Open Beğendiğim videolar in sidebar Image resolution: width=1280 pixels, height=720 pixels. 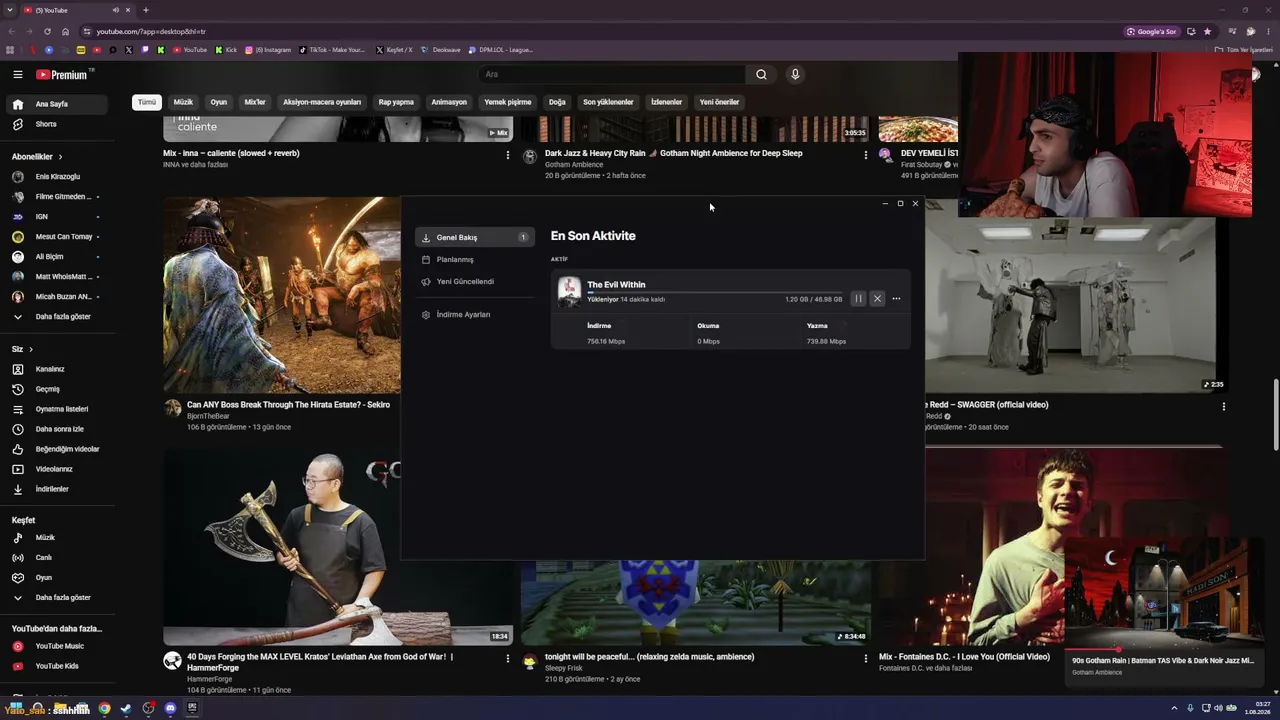pos(58,449)
